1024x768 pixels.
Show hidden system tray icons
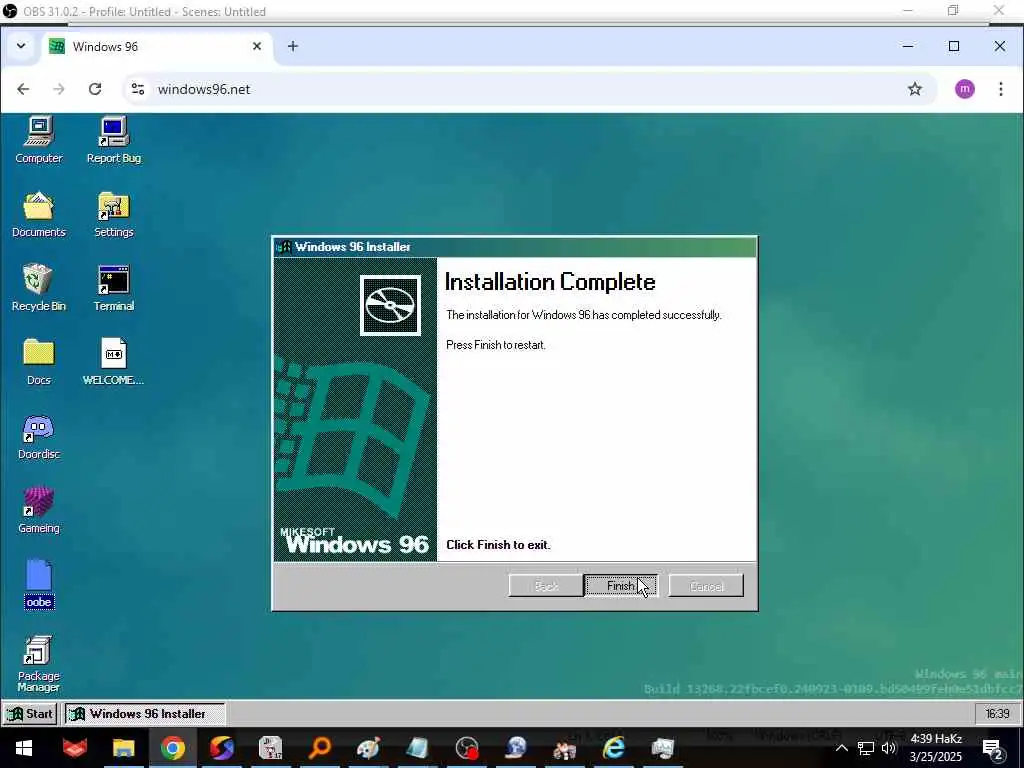pyautogui.click(x=841, y=748)
